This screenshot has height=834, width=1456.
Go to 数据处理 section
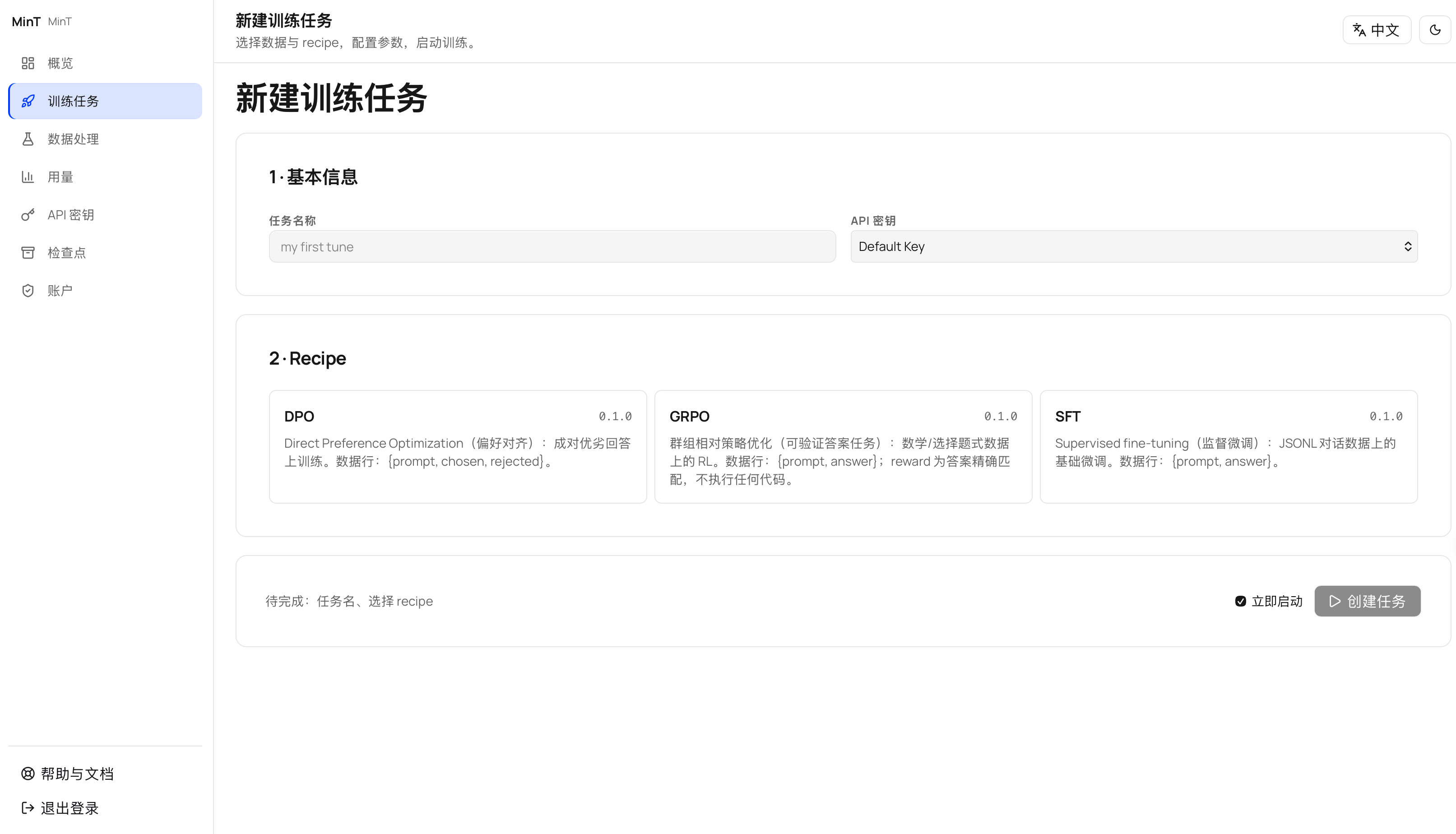106,139
